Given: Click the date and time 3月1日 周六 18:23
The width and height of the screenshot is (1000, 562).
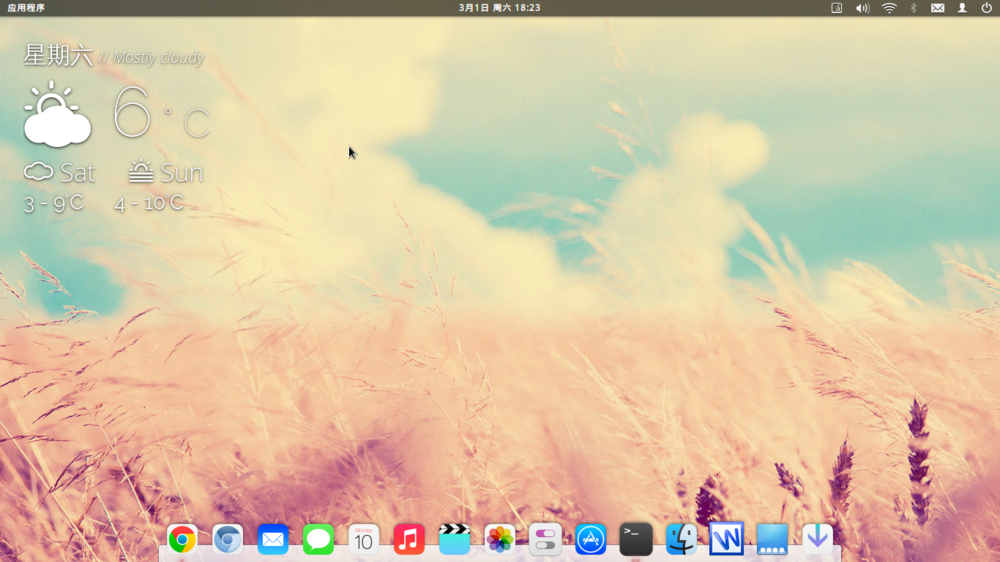Looking at the screenshot, I should [x=499, y=8].
